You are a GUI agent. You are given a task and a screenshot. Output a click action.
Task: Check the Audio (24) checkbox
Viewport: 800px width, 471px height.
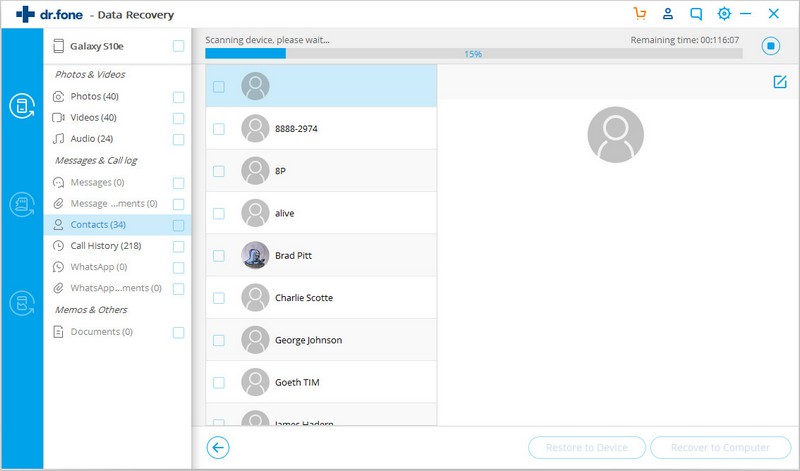[x=179, y=139]
